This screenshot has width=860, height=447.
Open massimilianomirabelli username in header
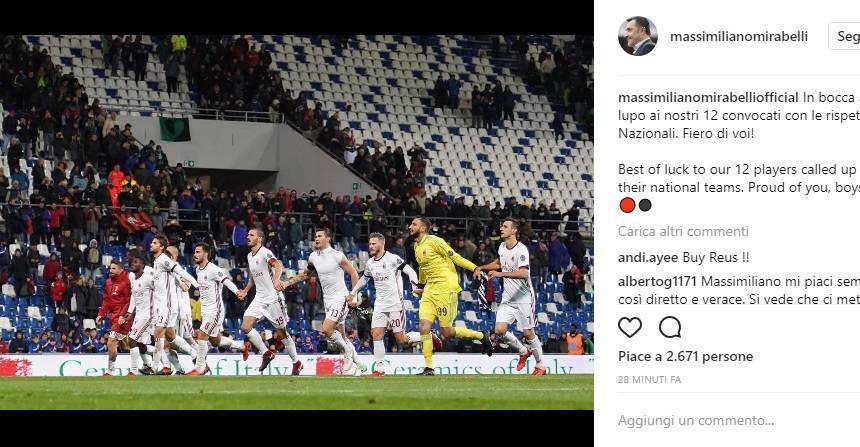click(x=739, y=36)
